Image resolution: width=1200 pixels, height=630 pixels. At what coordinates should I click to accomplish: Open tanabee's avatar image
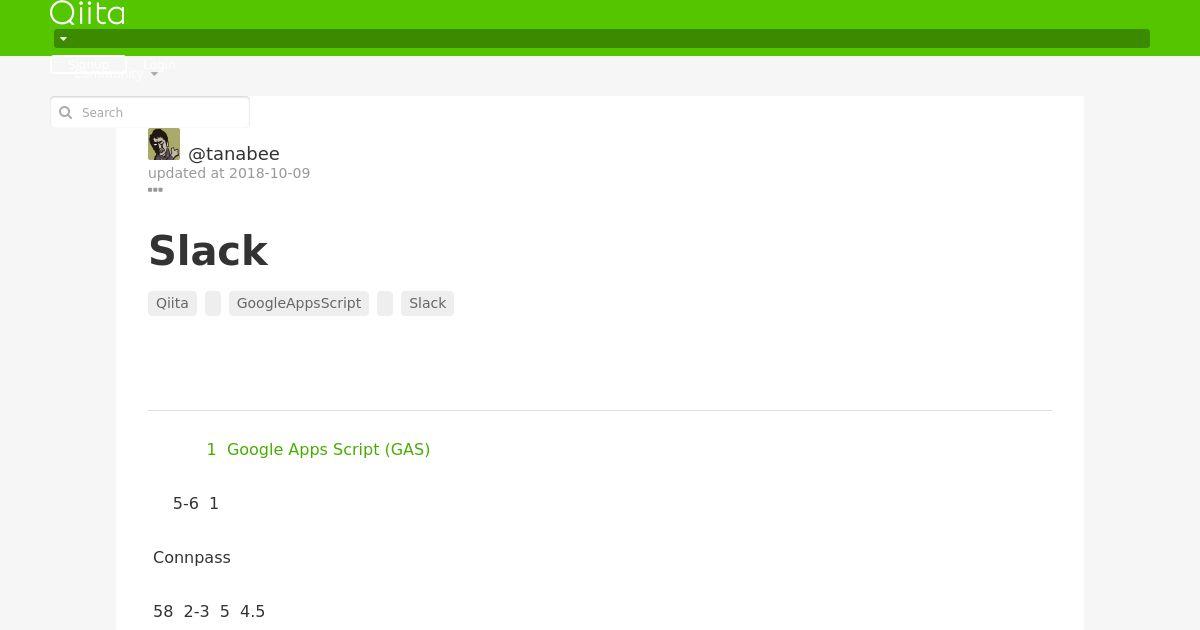click(x=164, y=144)
